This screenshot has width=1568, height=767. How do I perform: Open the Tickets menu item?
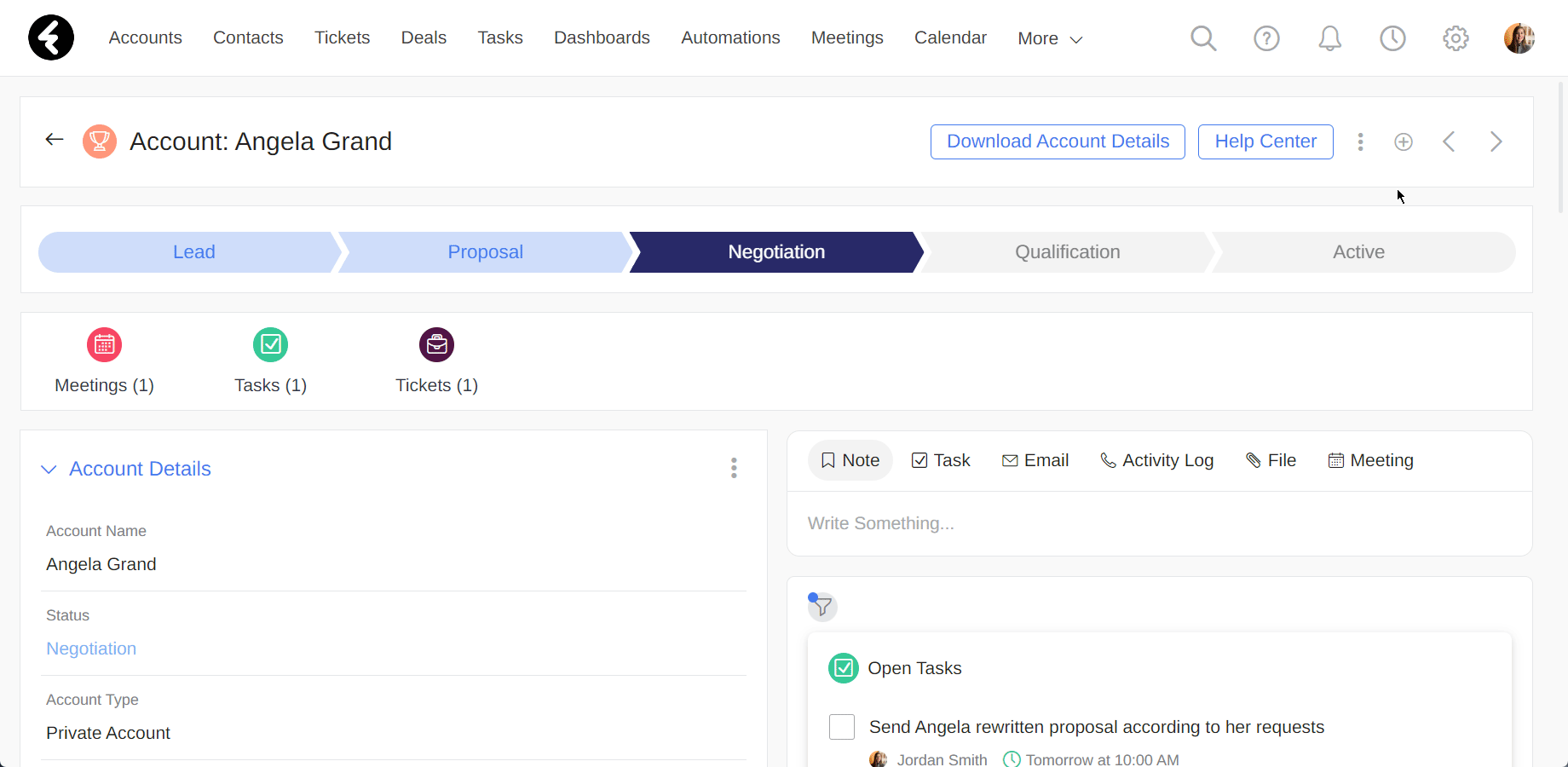[343, 37]
